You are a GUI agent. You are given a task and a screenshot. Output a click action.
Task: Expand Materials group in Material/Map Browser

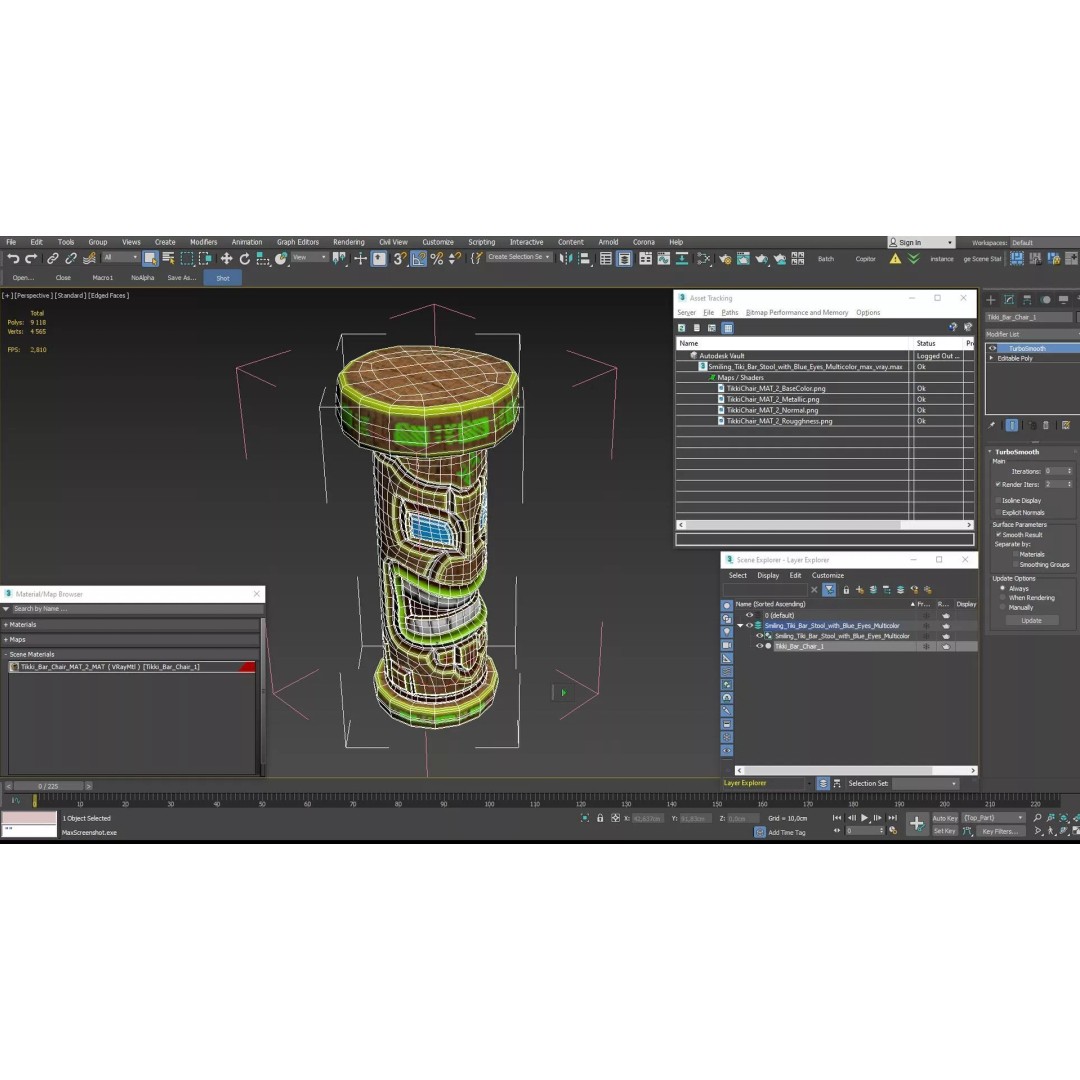(x=6, y=625)
